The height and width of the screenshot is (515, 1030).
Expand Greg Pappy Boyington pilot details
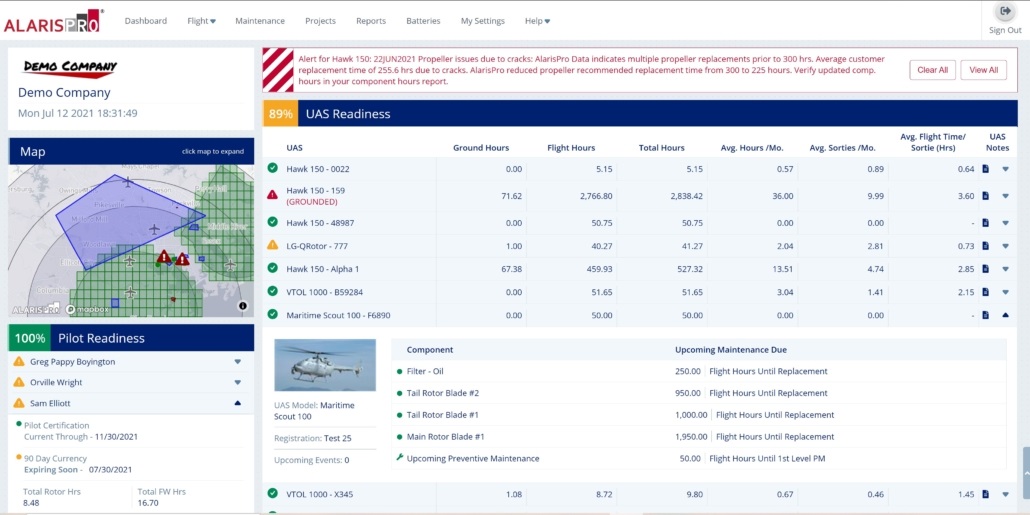tap(237, 362)
